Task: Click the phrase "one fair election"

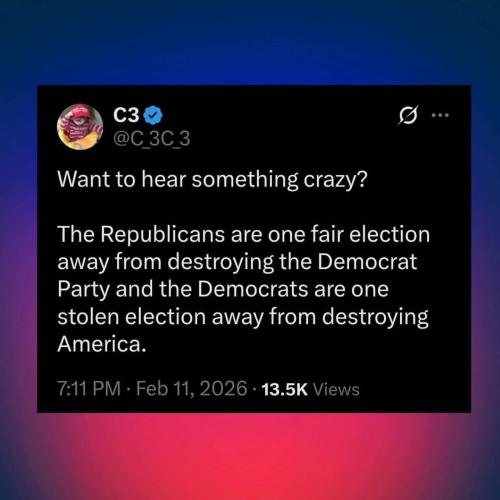Action: (x=349, y=234)
